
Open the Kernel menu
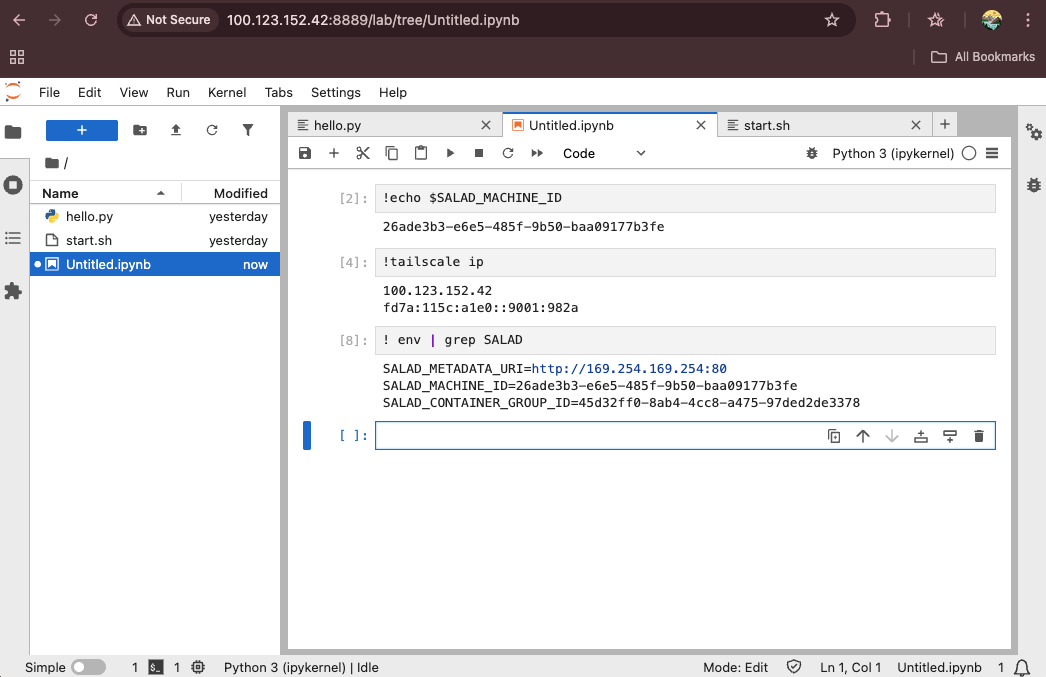click(227, 93)
